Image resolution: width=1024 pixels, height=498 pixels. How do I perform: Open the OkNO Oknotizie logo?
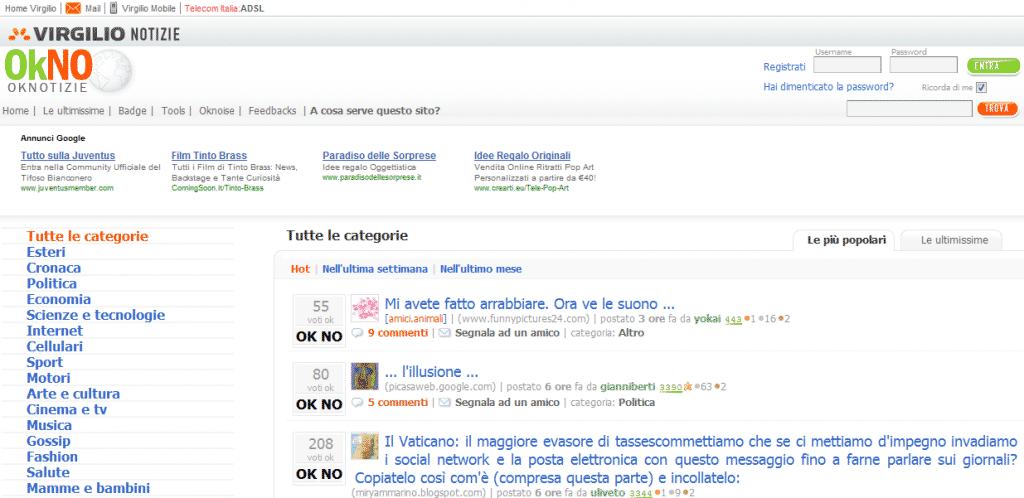pos(68,71)
